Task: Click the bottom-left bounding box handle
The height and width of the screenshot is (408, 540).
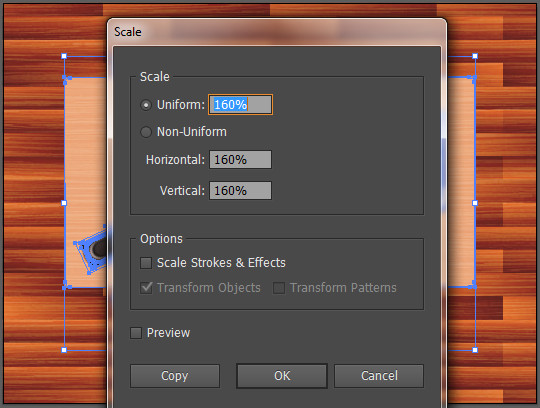Action: pos(64,350)
